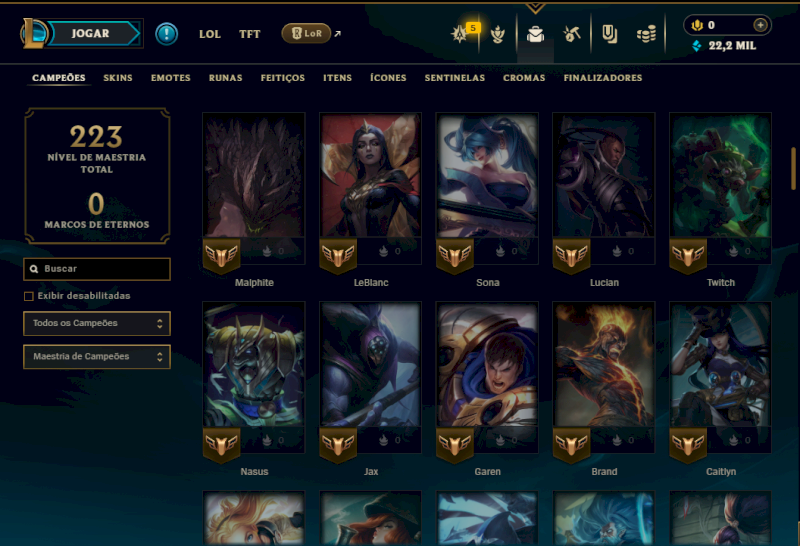Image resolution: width=800 pixels, height=546 pixels.
Task: Open the Runas tab
Action: [x=226, y=78]
